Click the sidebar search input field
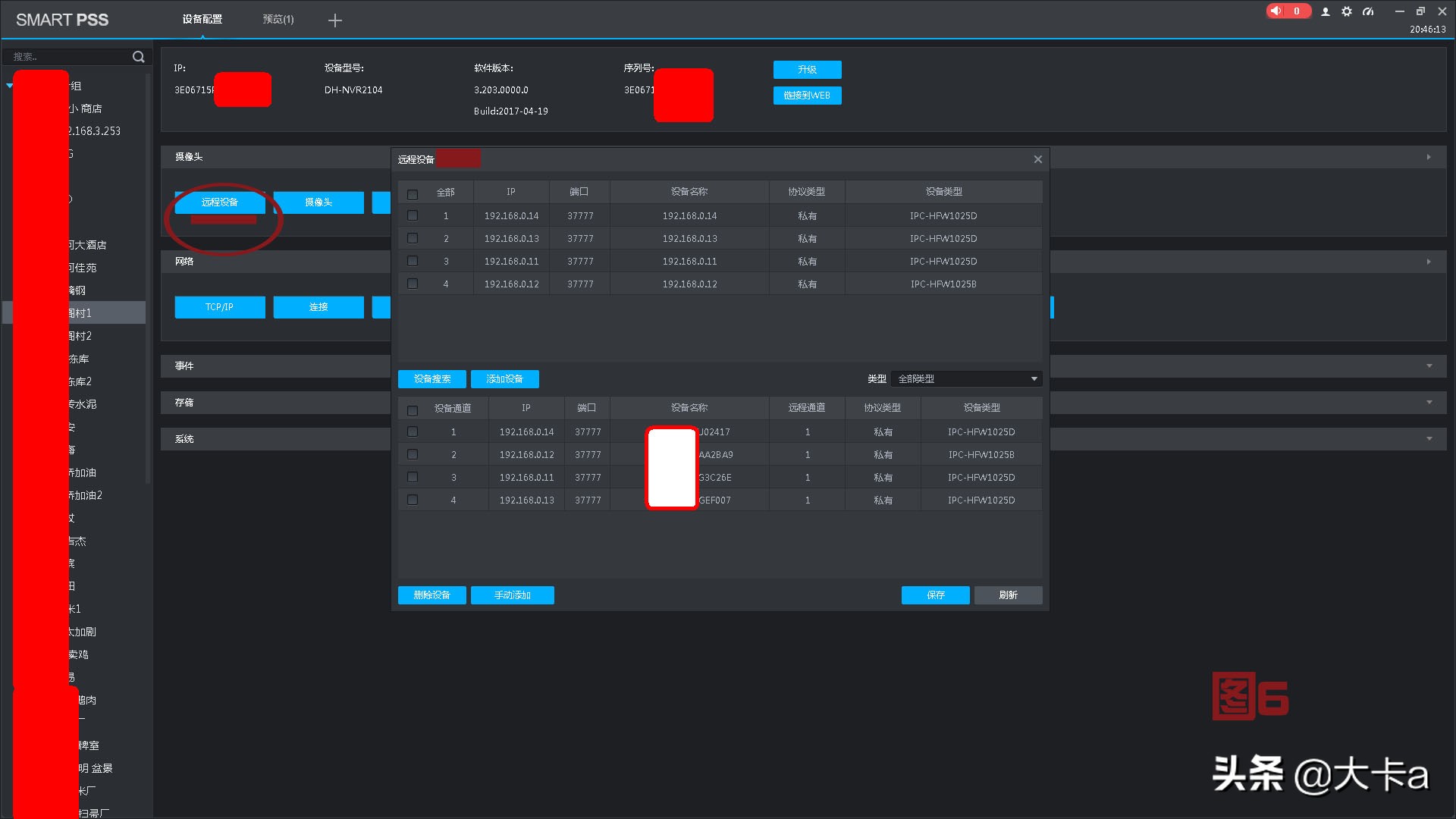The width and height of the screenshot is (1456, 819). [x=68, y=57]
